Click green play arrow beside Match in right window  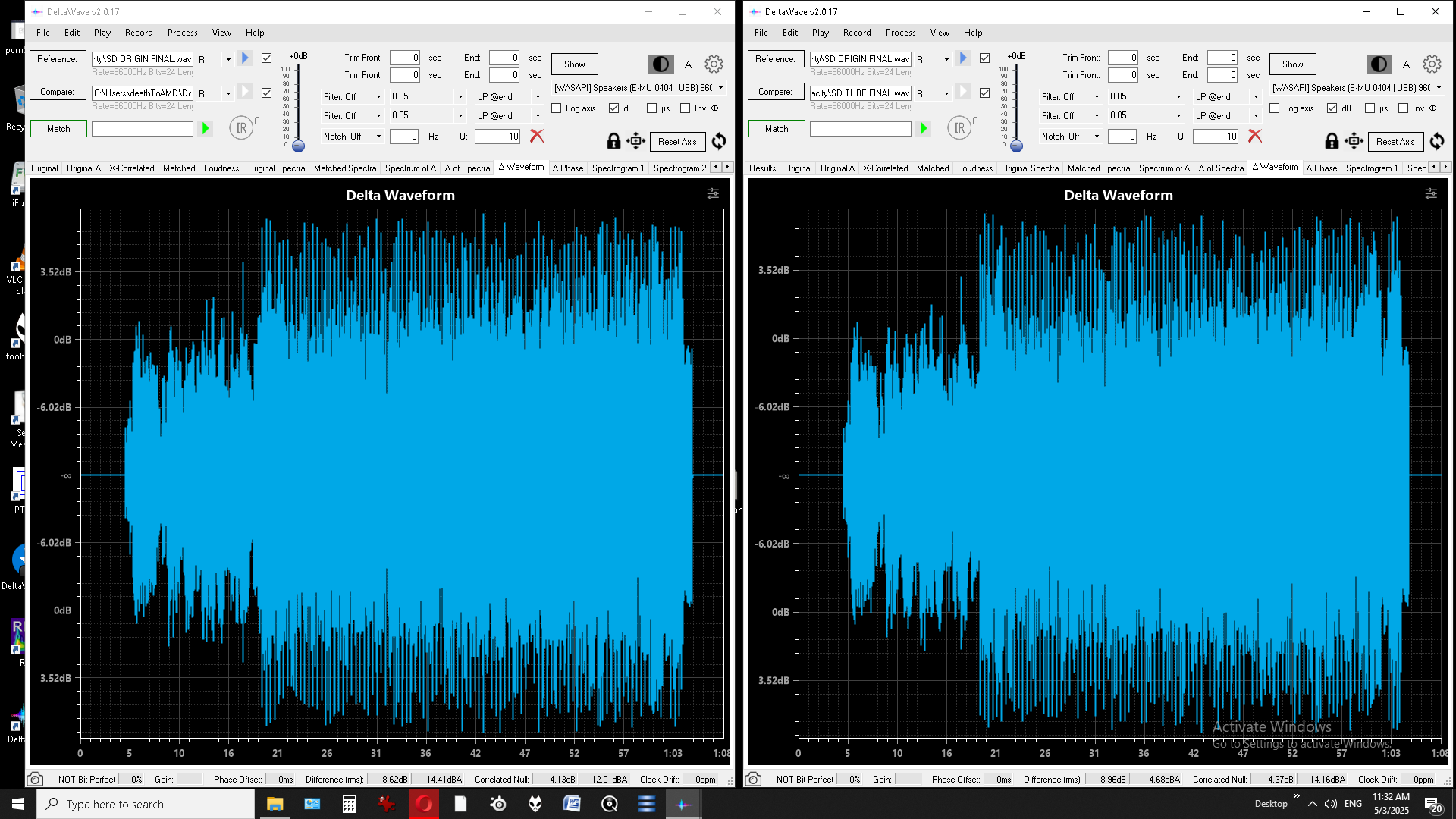click(923, 129)
